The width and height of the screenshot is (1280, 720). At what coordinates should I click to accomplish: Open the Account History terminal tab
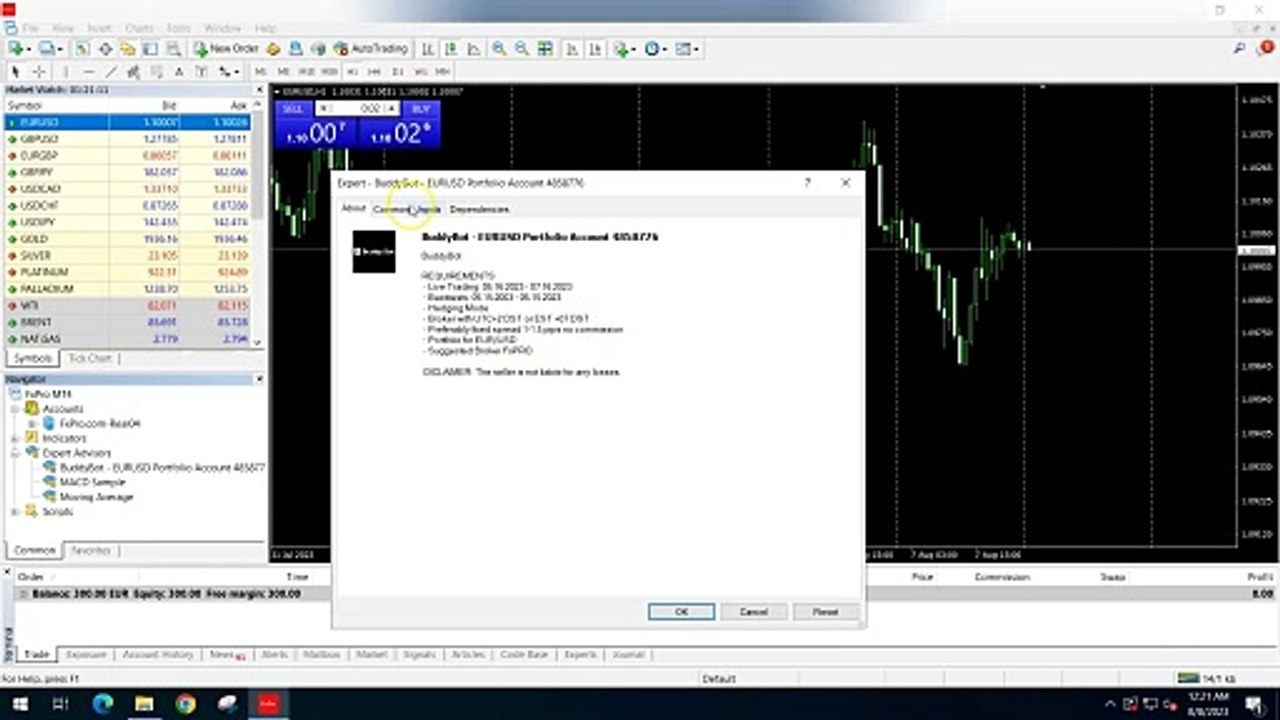point(157,654)
